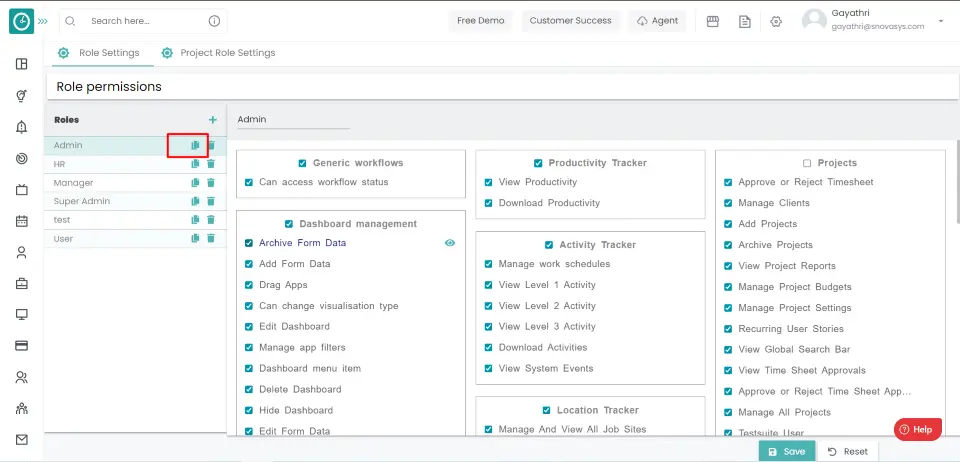
Task: Click the plus icon to add role
Action: (x=212, y=120)
